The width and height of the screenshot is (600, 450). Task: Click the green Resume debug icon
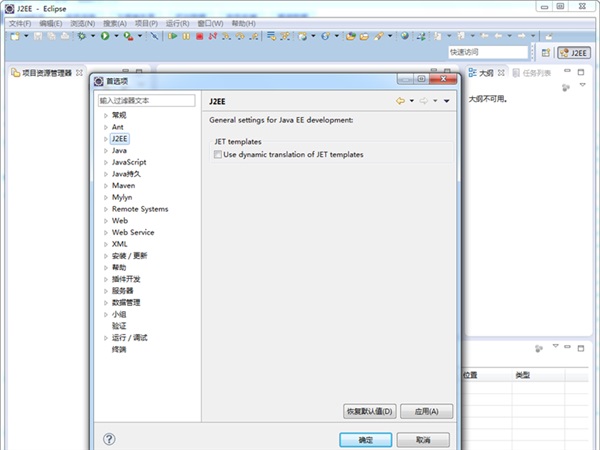[x=173, y=36]
